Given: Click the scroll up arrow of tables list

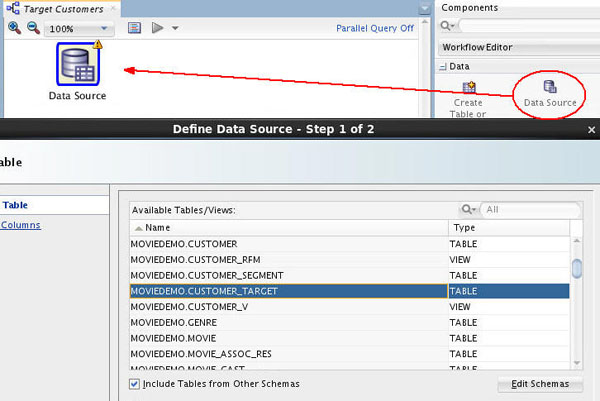Looking at the screenshot, I should 577,241.
